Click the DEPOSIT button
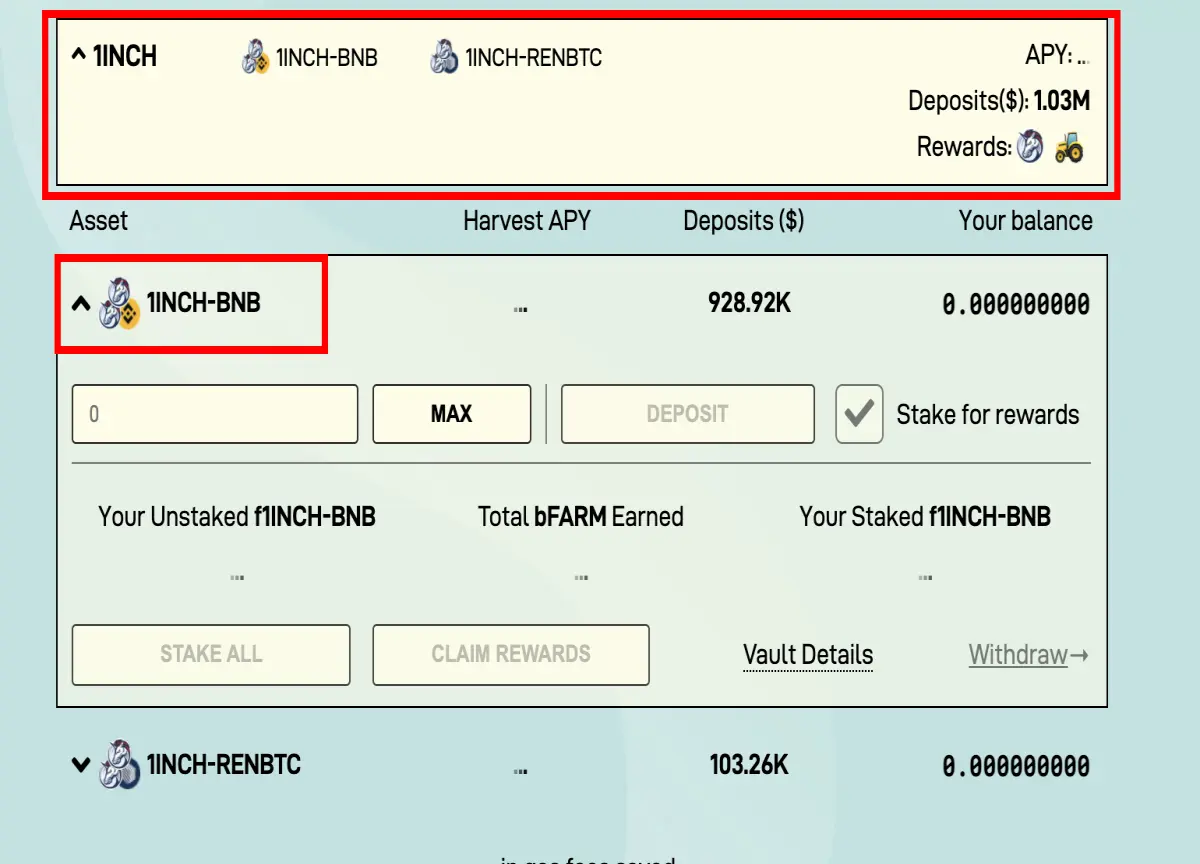 tap(688, 414)
